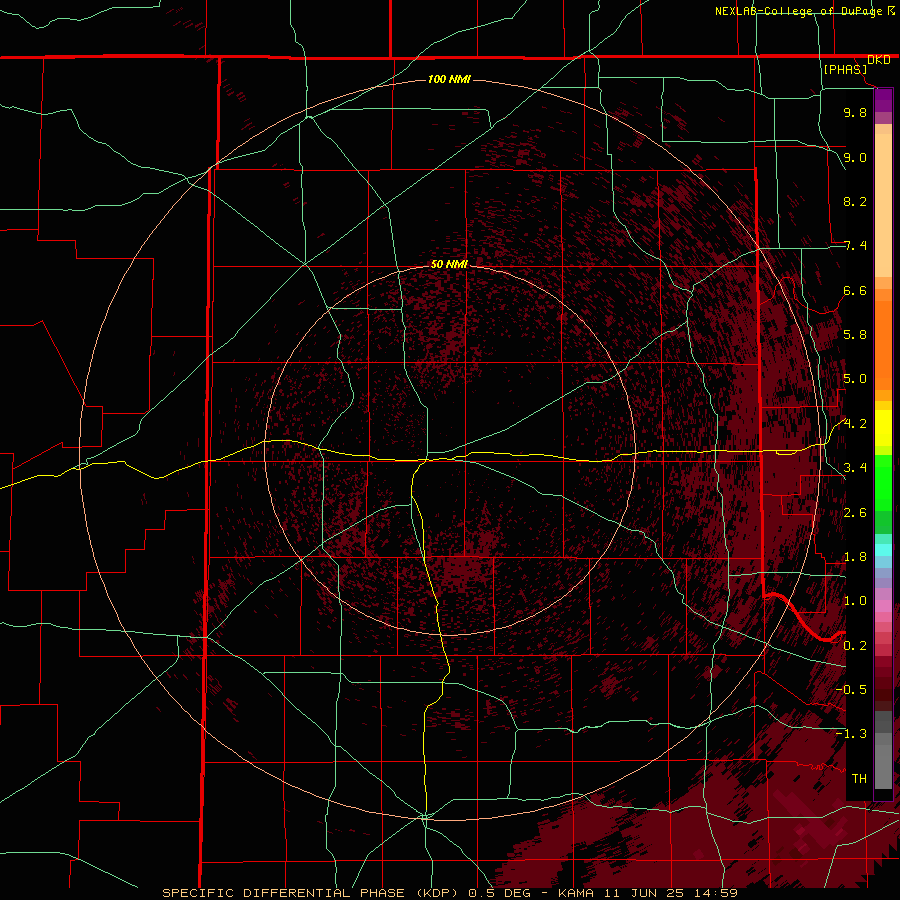Click the DKD label above the legend
Image resolution: width=900 pixels, height=900 pixels.
[x=879, y=60]
